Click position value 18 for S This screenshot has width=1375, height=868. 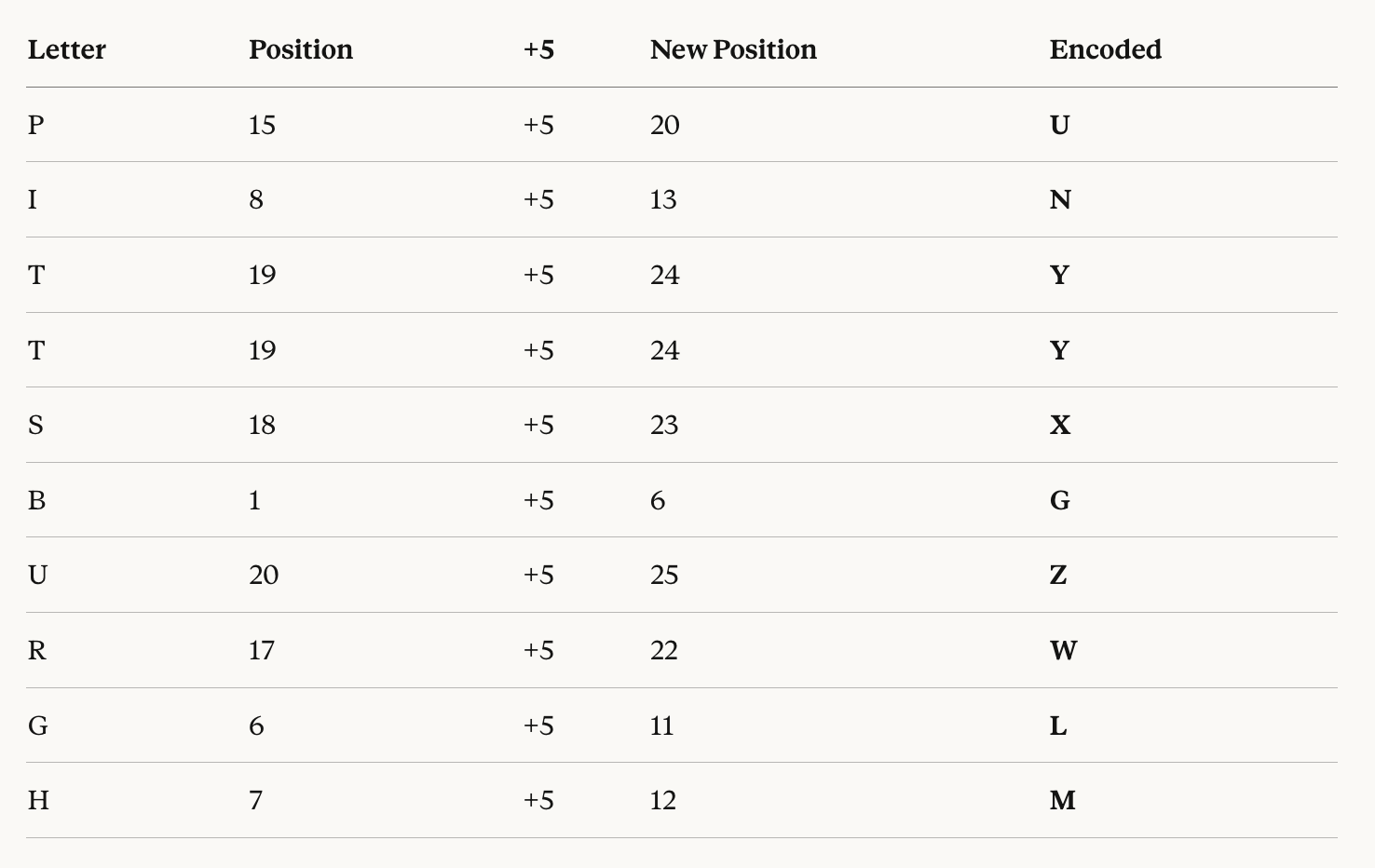(x=262, y=425)
